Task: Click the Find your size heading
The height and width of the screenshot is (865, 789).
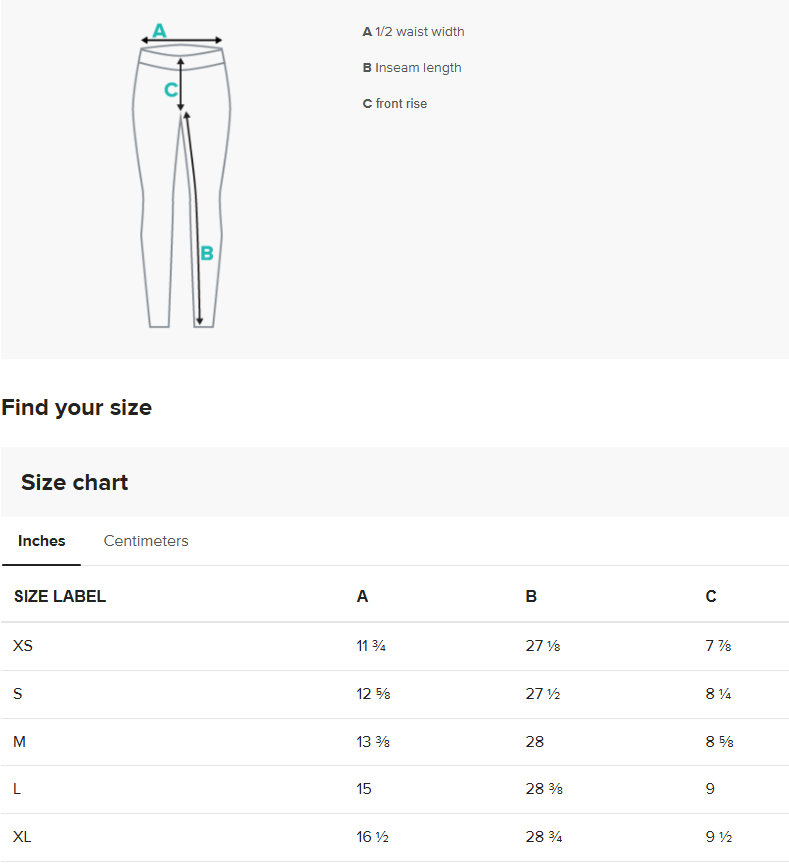Action: click(x=77, y=408)
